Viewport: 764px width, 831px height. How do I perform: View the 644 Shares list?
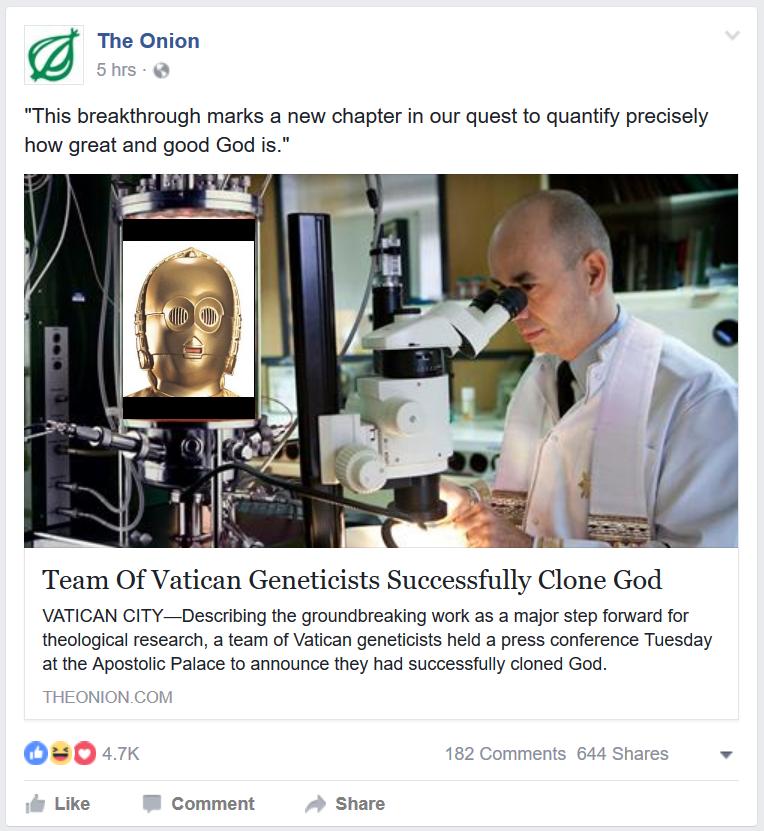point(623,754)
